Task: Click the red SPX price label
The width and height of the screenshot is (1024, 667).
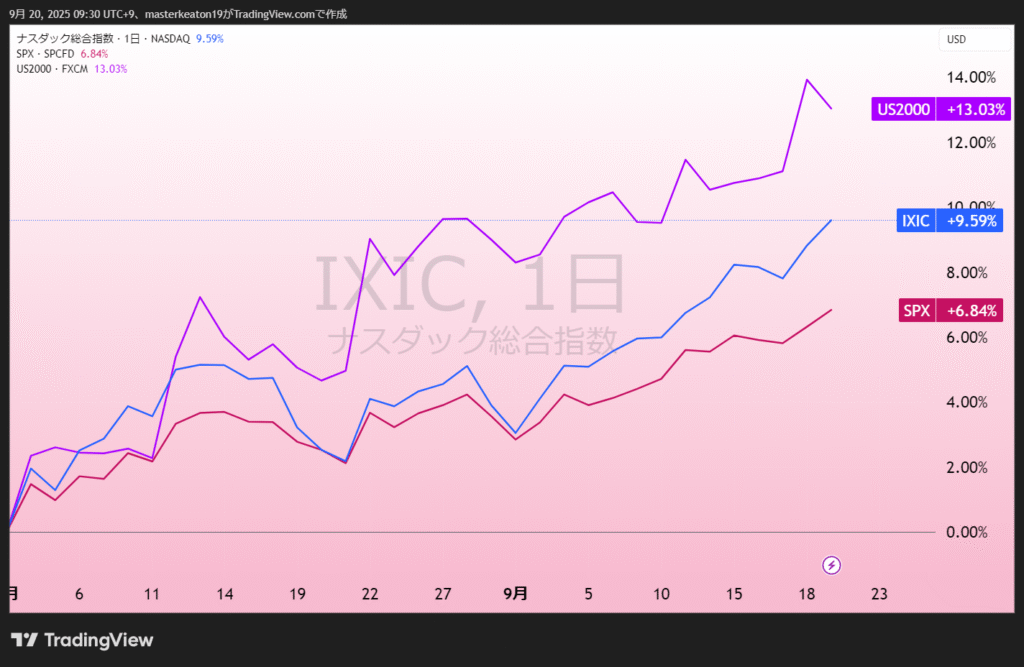Action: (x=917, y=311)
